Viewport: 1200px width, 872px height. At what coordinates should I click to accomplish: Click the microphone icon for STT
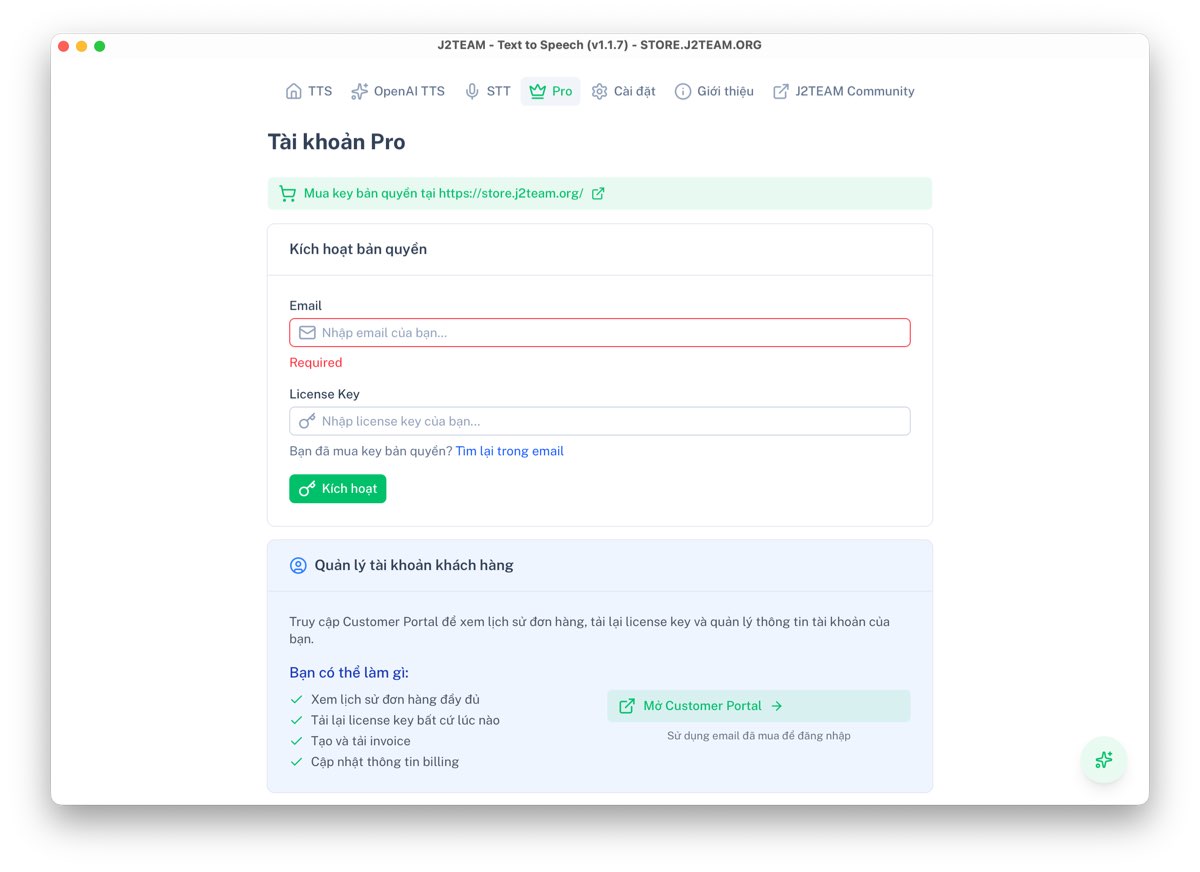[472, 91]
